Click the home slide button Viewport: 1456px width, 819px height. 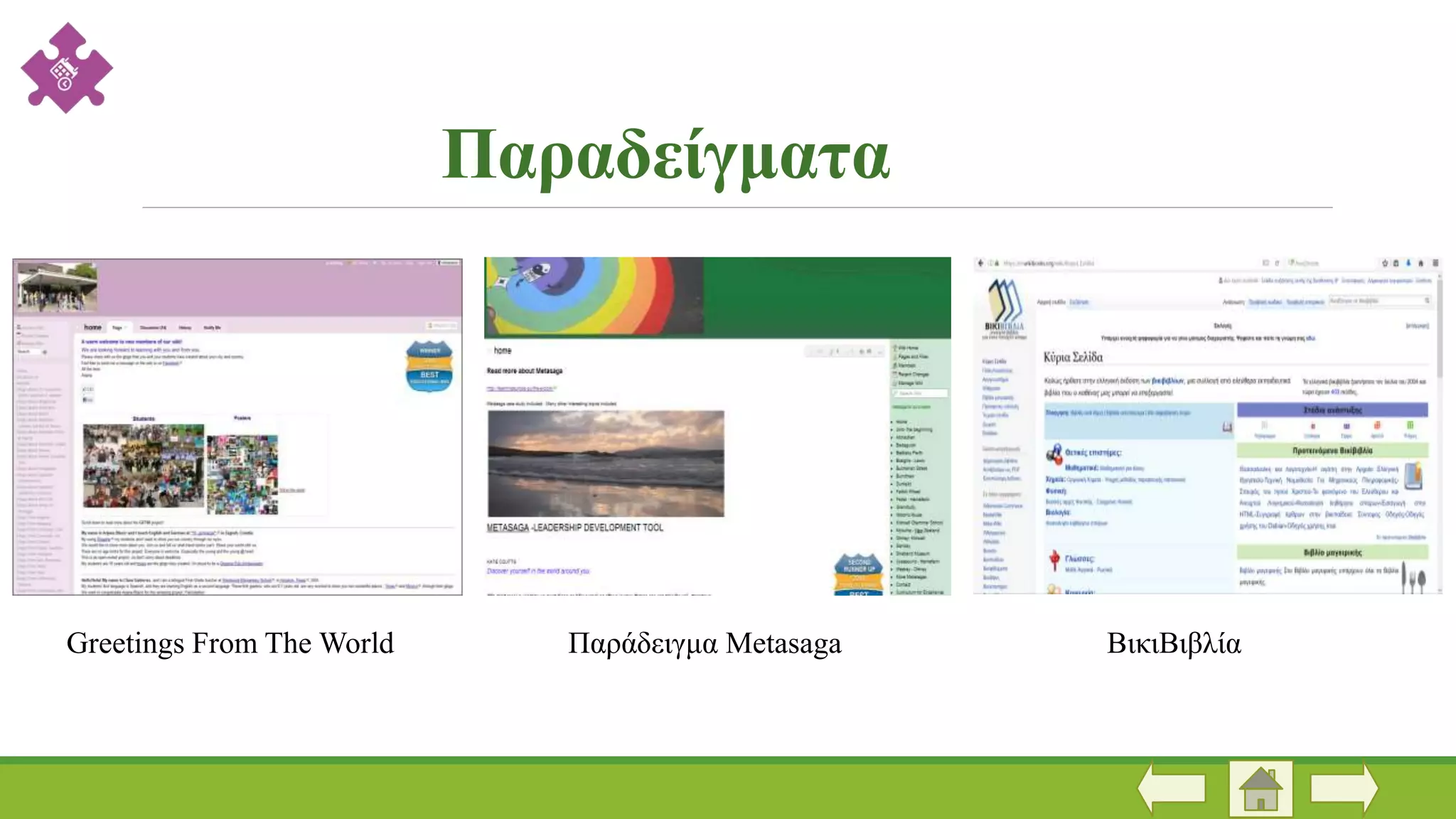point(1260,788)
